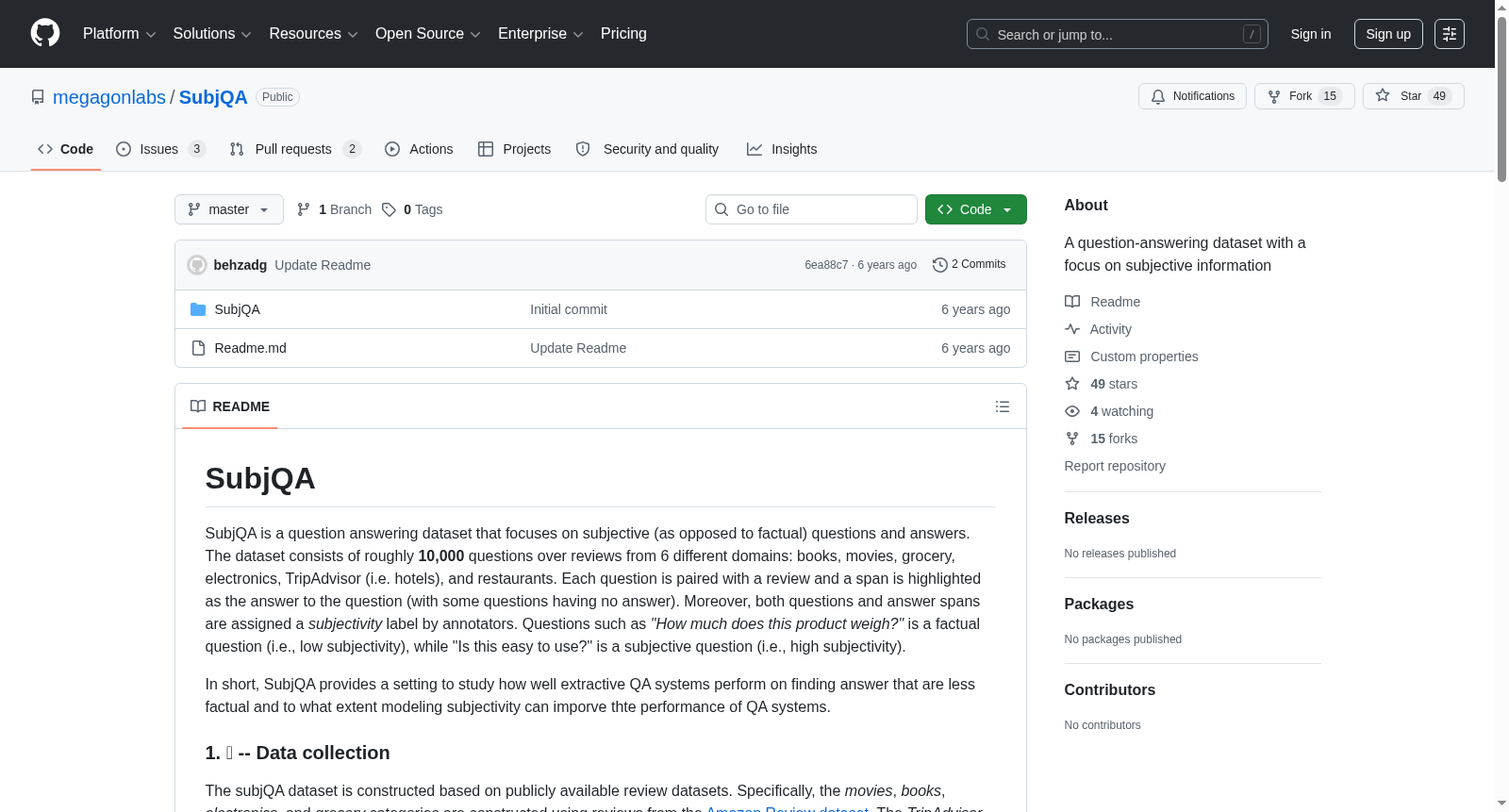Click the Update Readme commit message in header
Screen dimensions: 1509x812
[323, 265]
